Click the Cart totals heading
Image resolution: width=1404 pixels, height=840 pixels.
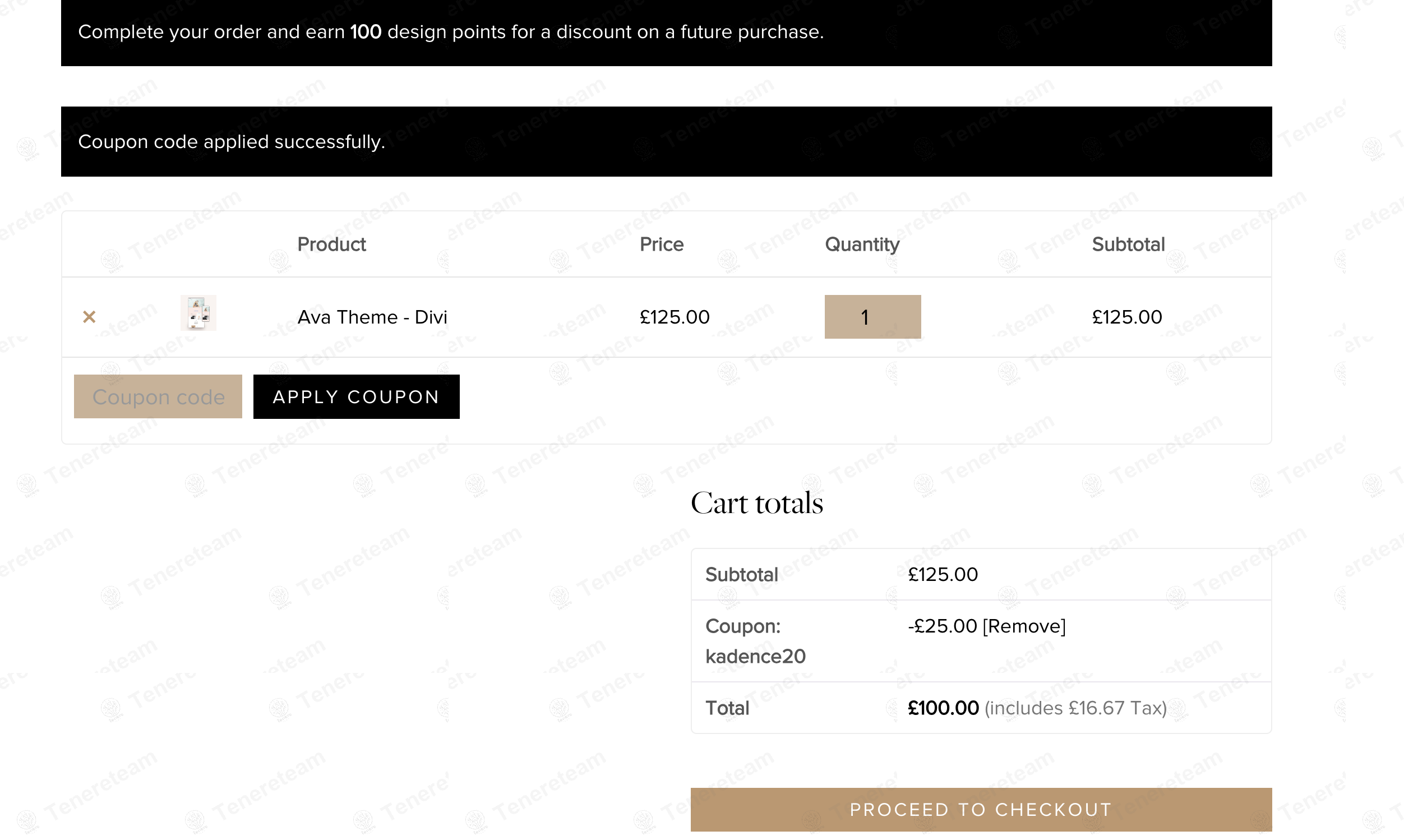pos(756,503)
